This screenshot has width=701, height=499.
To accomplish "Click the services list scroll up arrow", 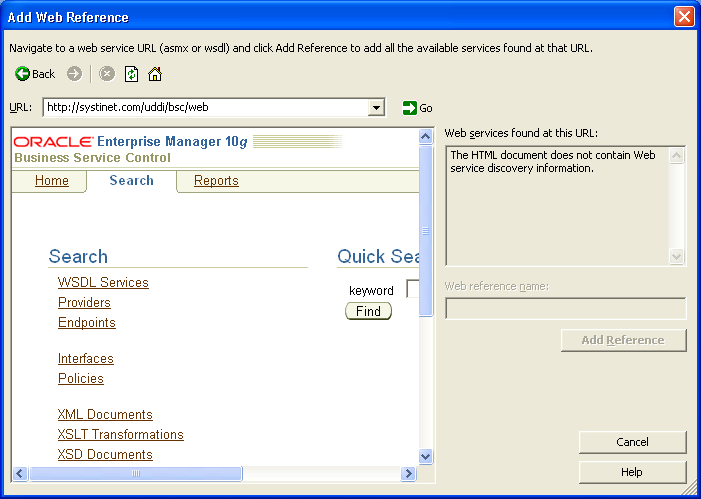I will point(676,156).
